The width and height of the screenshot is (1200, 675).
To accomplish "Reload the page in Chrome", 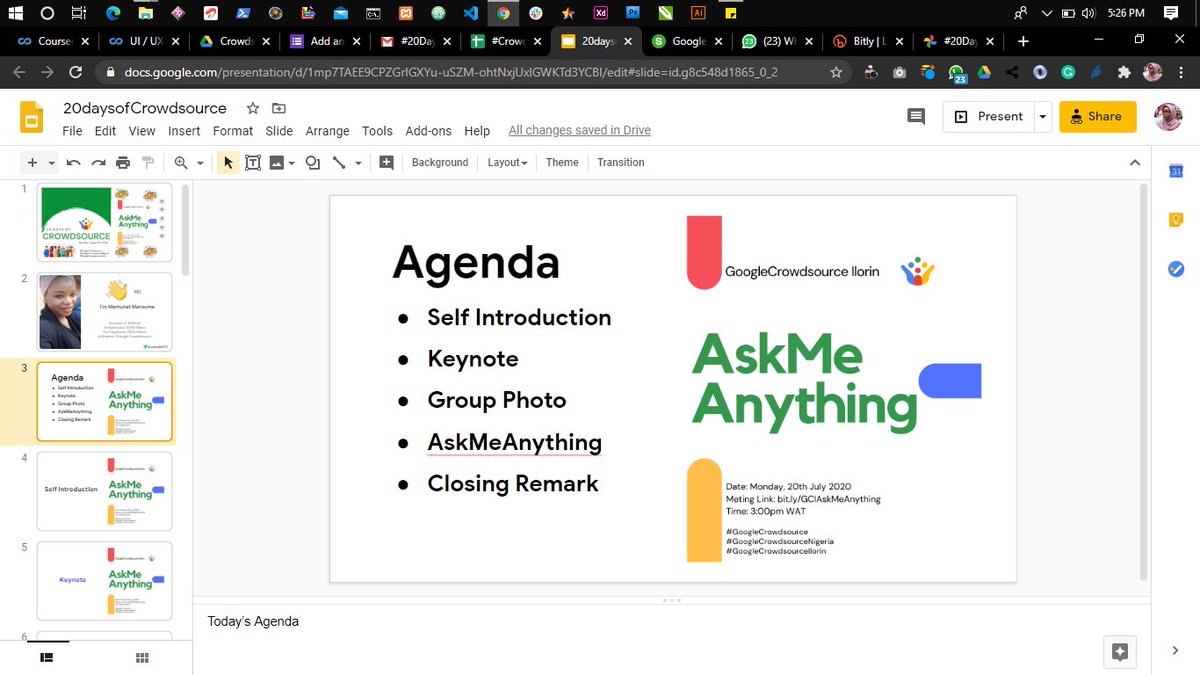I will [x=75, y=73].
